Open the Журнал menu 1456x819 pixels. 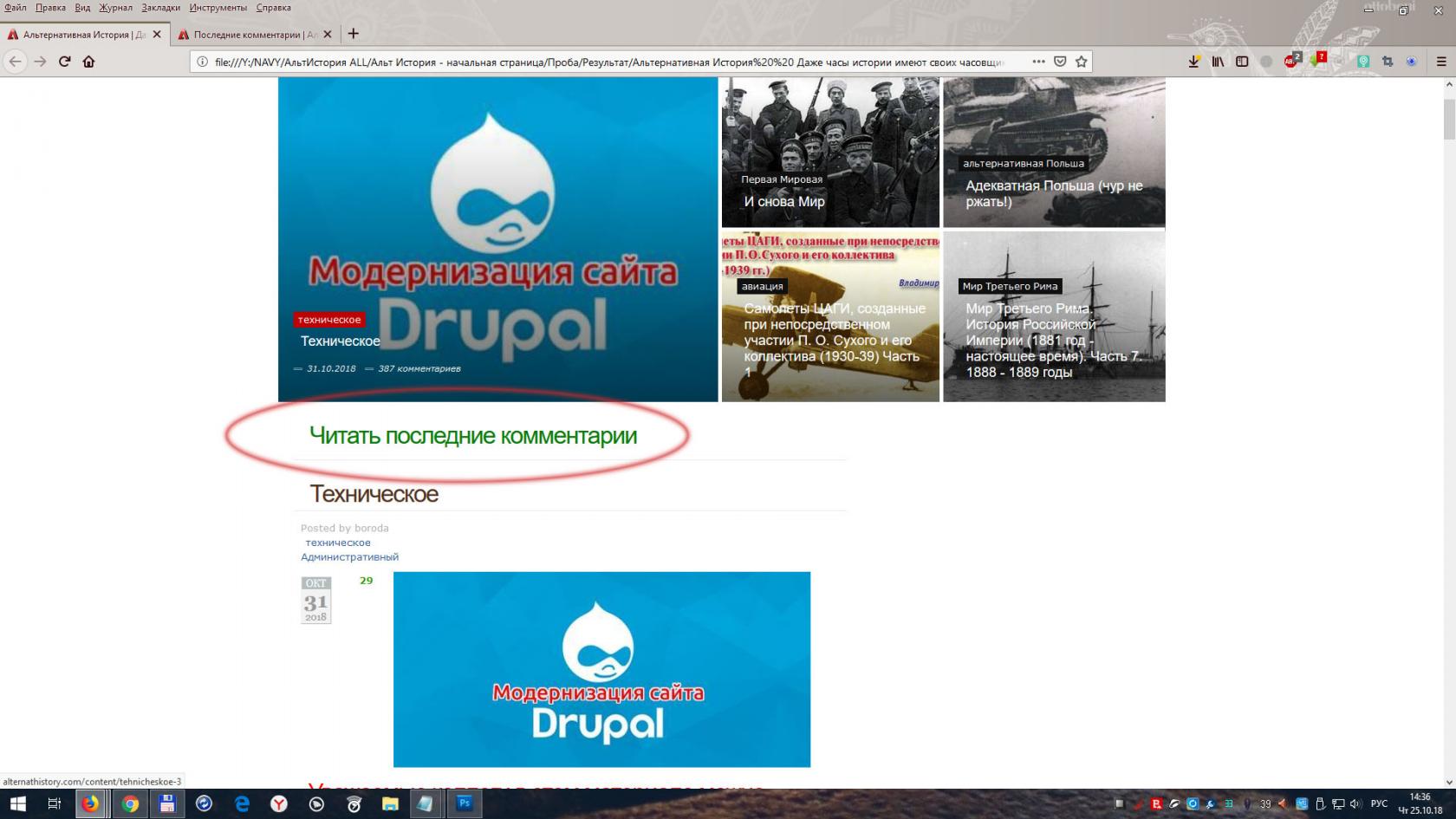(115, 8)
